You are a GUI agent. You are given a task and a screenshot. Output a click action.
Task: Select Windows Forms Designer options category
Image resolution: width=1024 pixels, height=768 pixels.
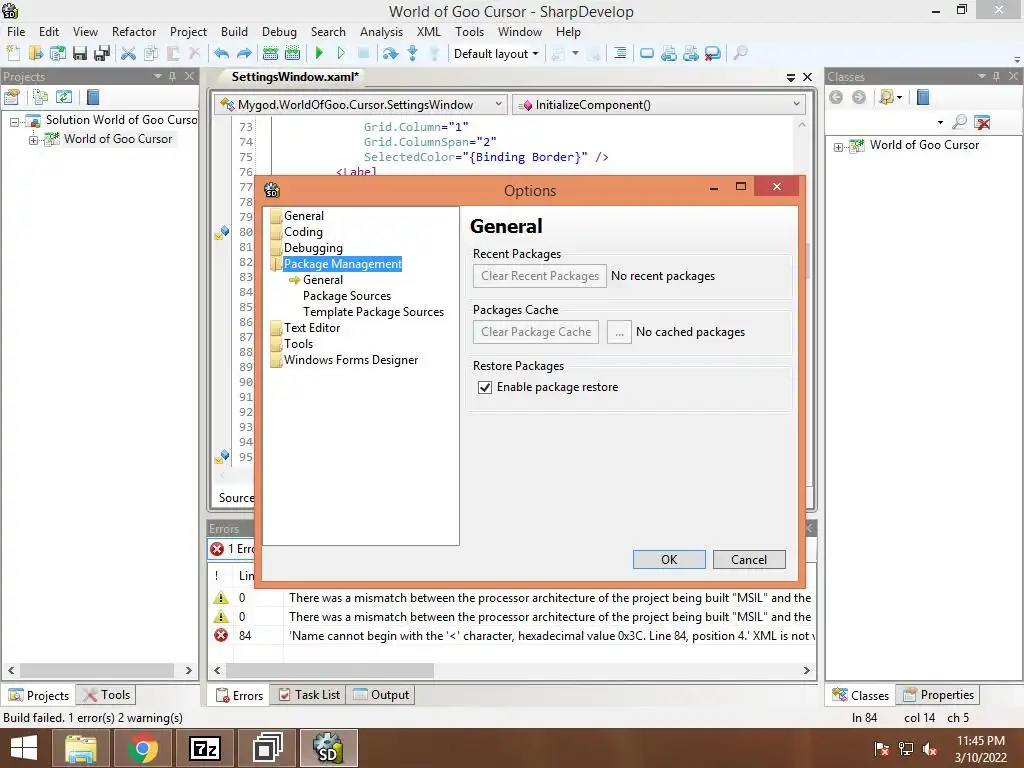351,360
